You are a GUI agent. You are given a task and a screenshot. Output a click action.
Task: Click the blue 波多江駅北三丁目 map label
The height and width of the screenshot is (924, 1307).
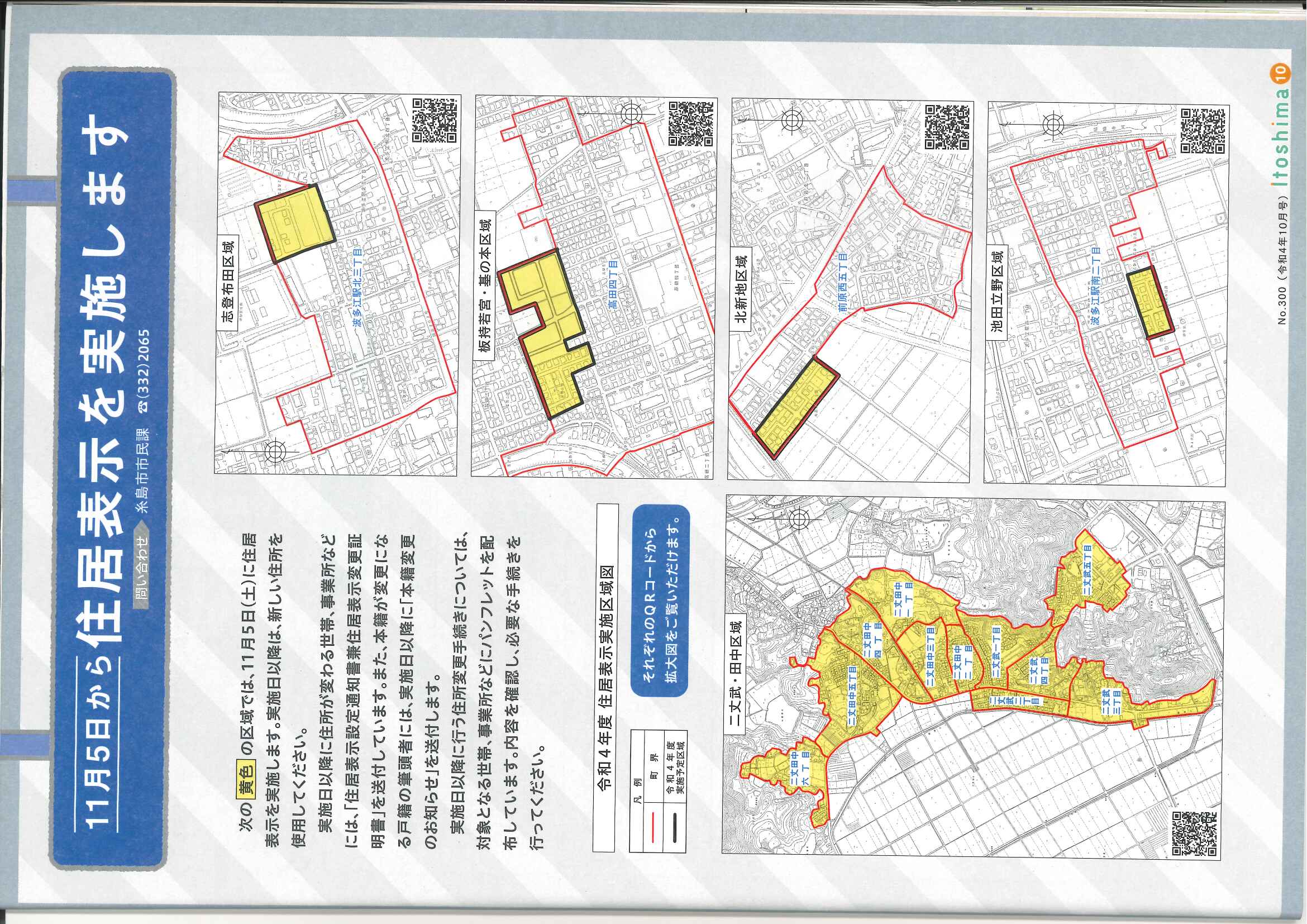click(357, 287)
